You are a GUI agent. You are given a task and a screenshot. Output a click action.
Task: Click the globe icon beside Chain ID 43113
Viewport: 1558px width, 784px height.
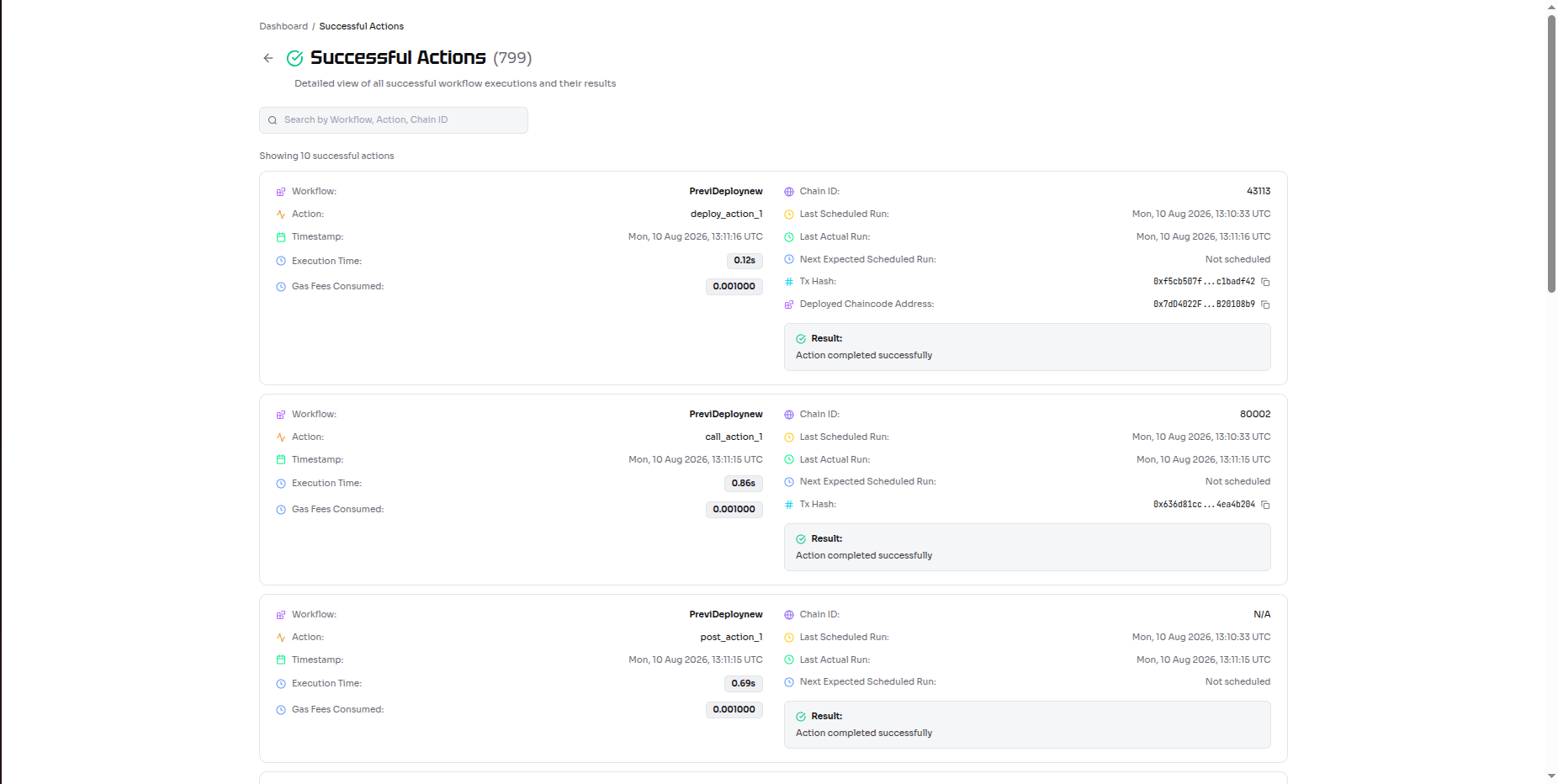789,192
